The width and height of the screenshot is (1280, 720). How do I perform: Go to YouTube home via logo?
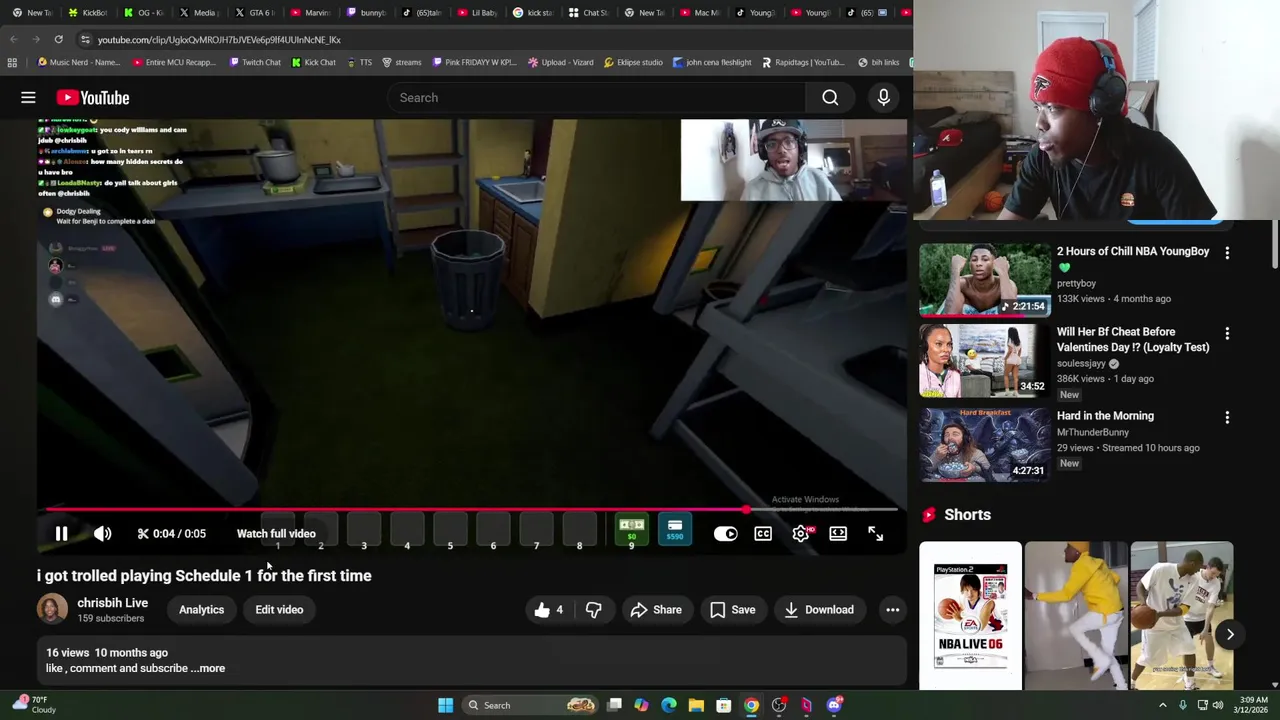tap(93, 97)
